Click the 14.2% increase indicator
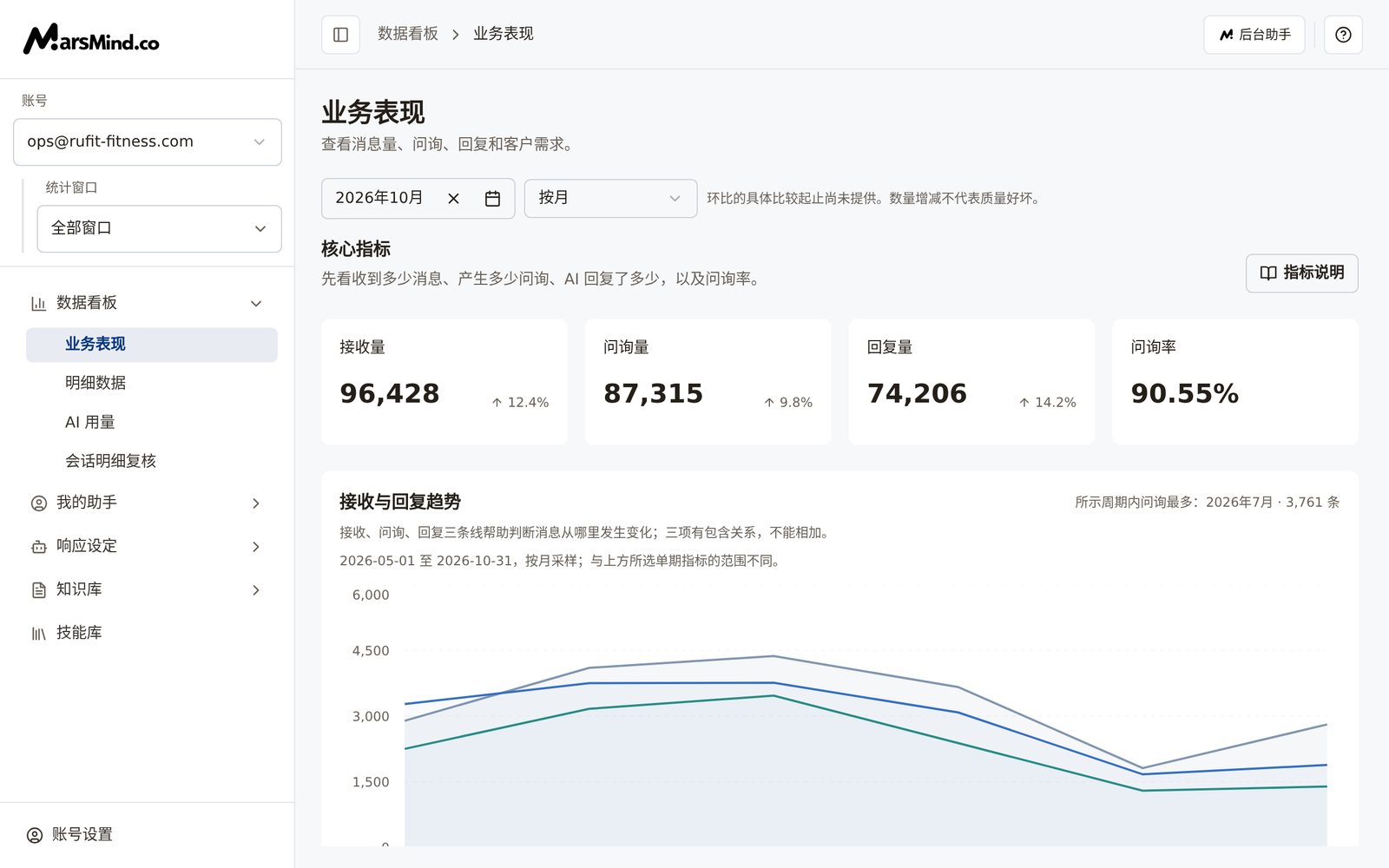The image size is (1389, 868). tap(1047, 403)
